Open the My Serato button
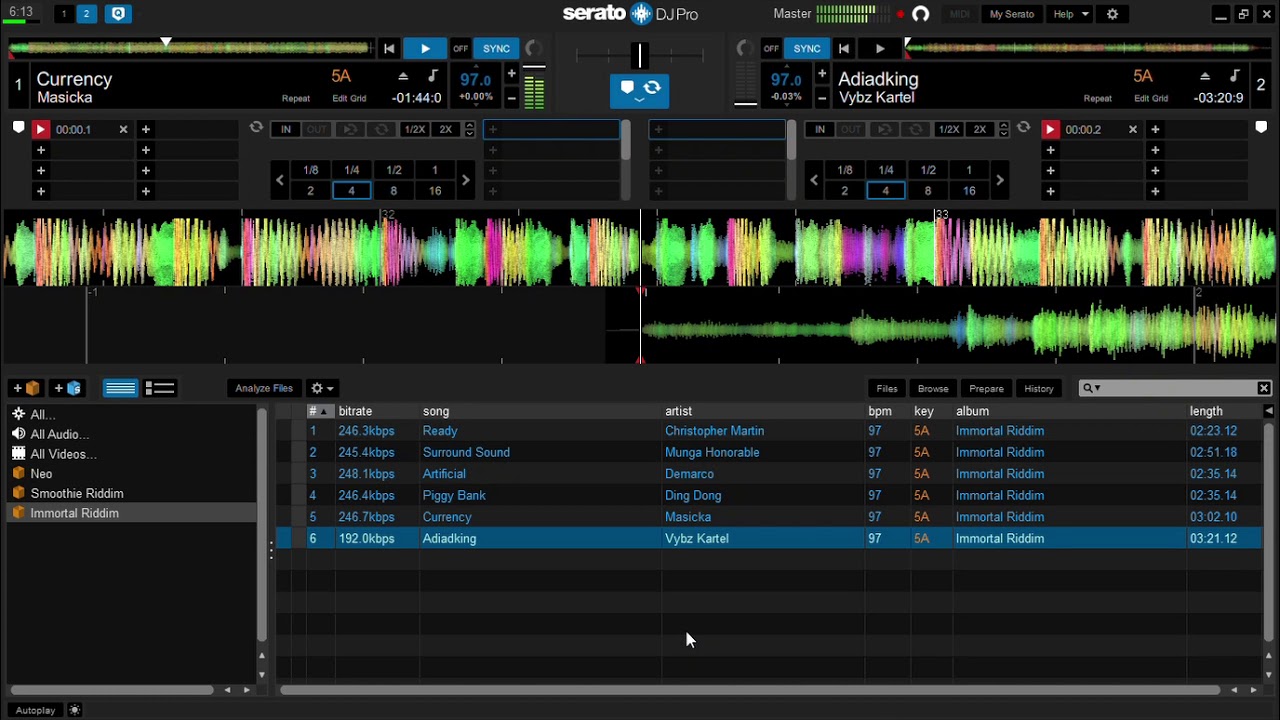 [x=1012, y=14]
